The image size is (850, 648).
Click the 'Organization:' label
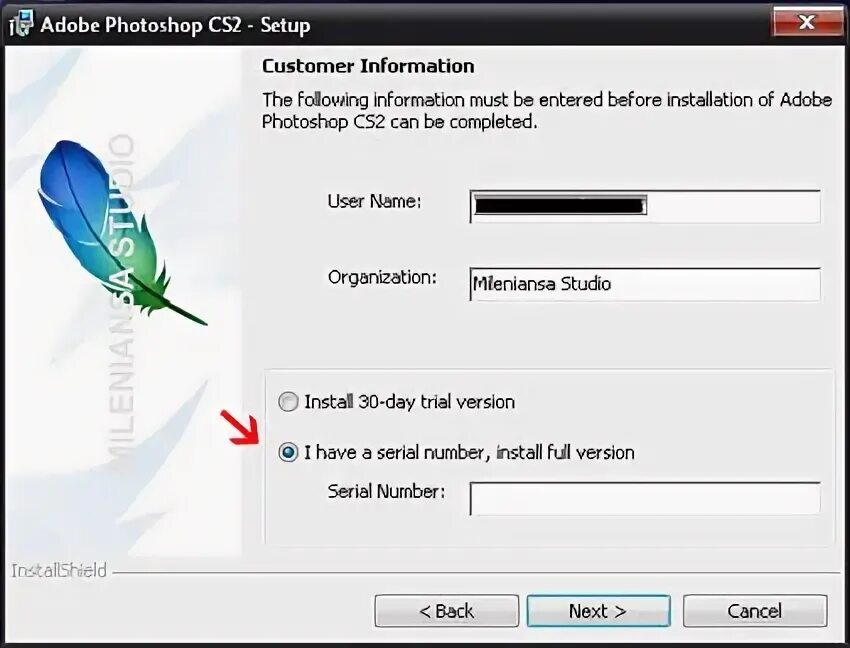point(382,278)
